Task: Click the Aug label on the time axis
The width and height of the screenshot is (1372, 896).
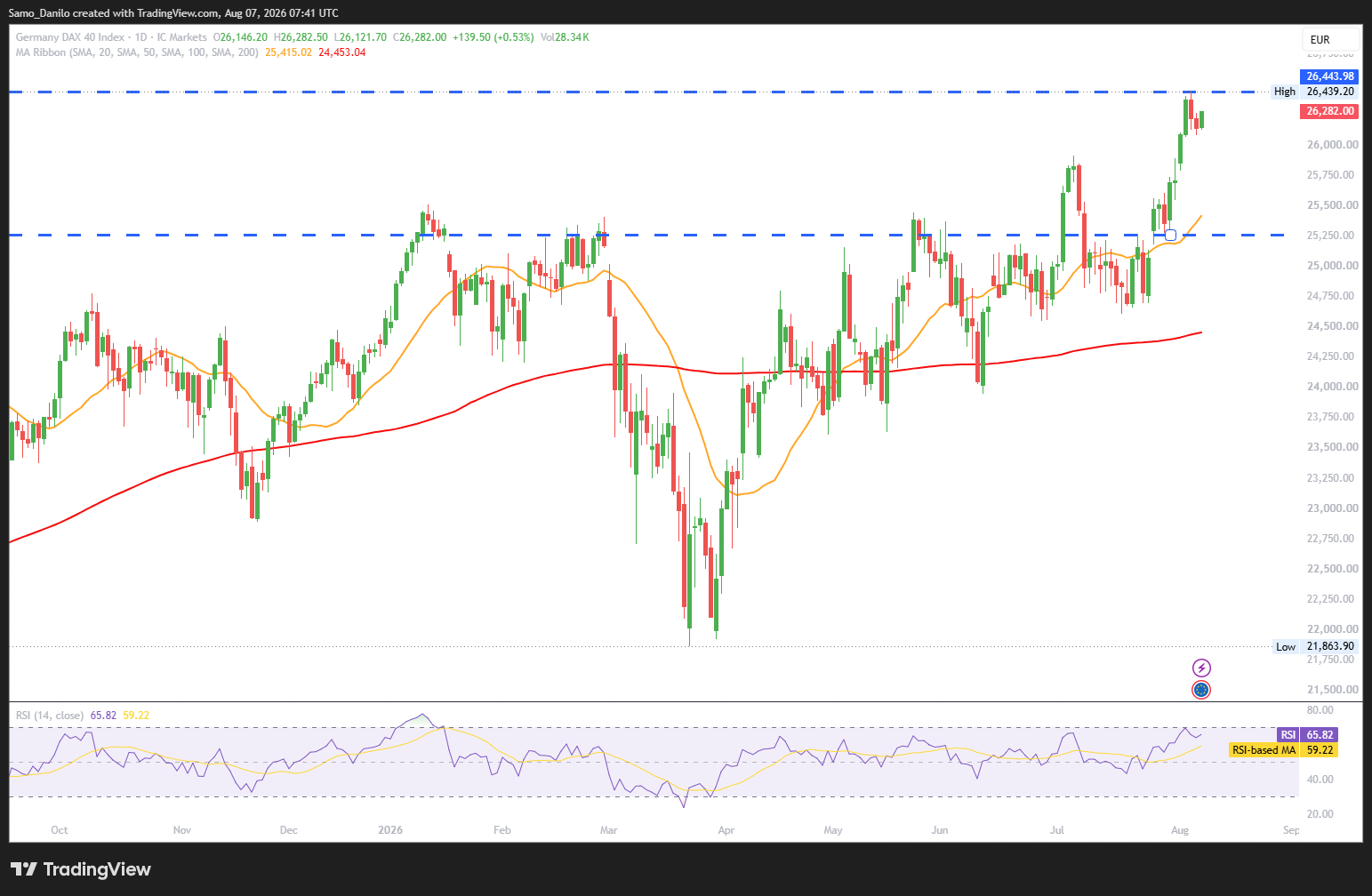Action: click(1180, 830)
